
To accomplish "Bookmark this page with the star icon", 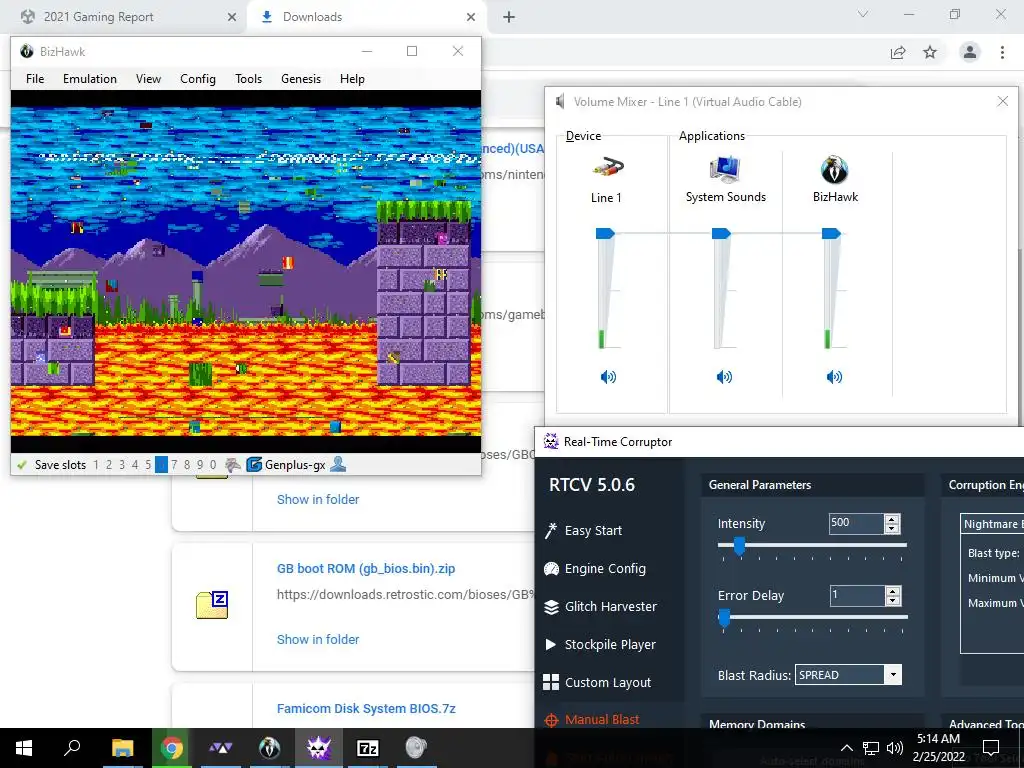I will click(x=930, y=52).
